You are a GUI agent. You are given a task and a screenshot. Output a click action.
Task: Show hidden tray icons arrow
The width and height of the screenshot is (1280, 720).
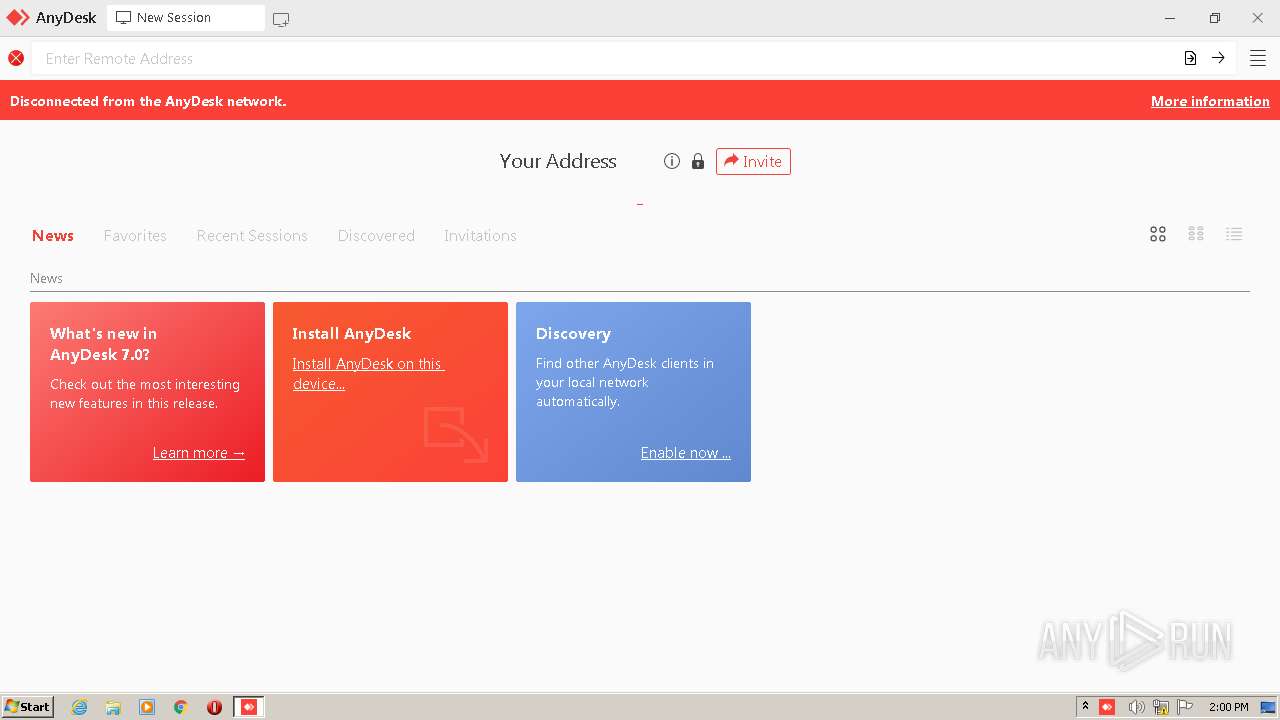1085,707
